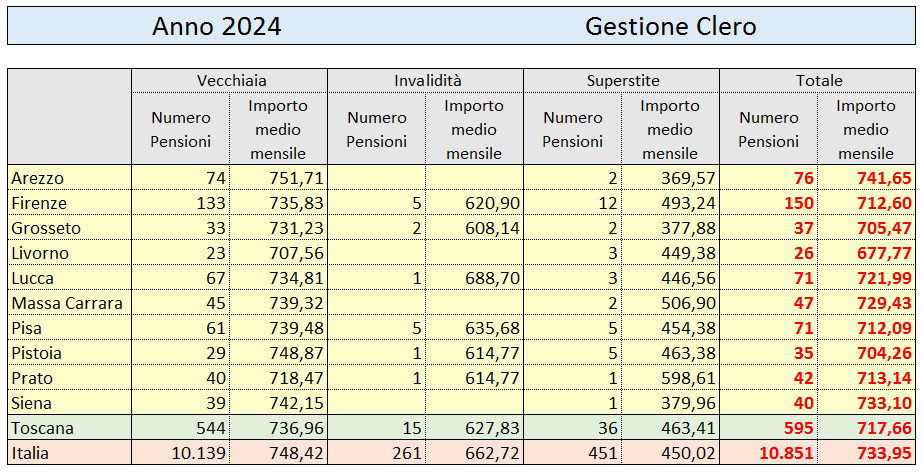Click the Anno 2024 title

217,26
